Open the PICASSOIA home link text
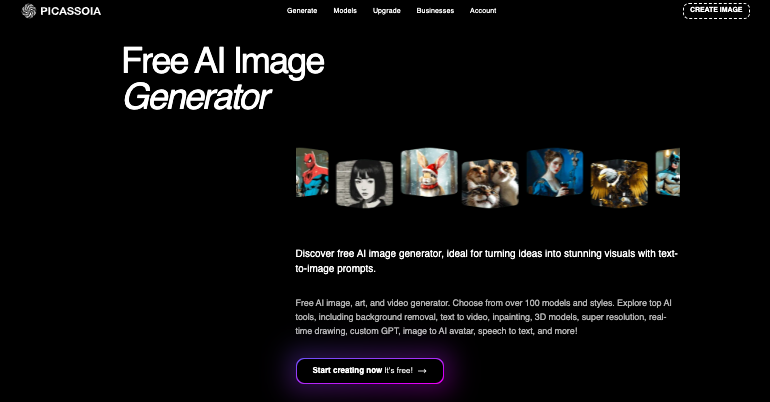 point(71,11)
